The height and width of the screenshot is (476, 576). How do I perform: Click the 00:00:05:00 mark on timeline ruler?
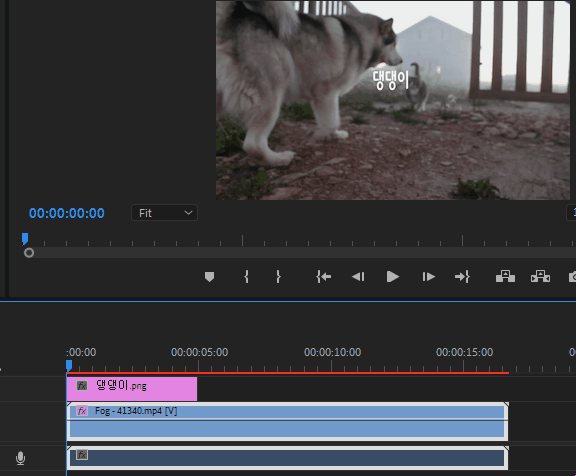[x=199, y=352]
